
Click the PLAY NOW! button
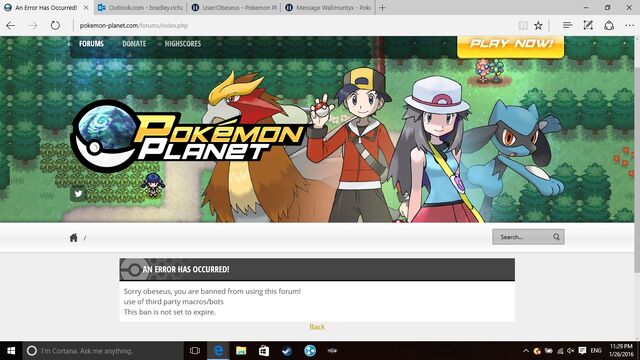point(511,46)
